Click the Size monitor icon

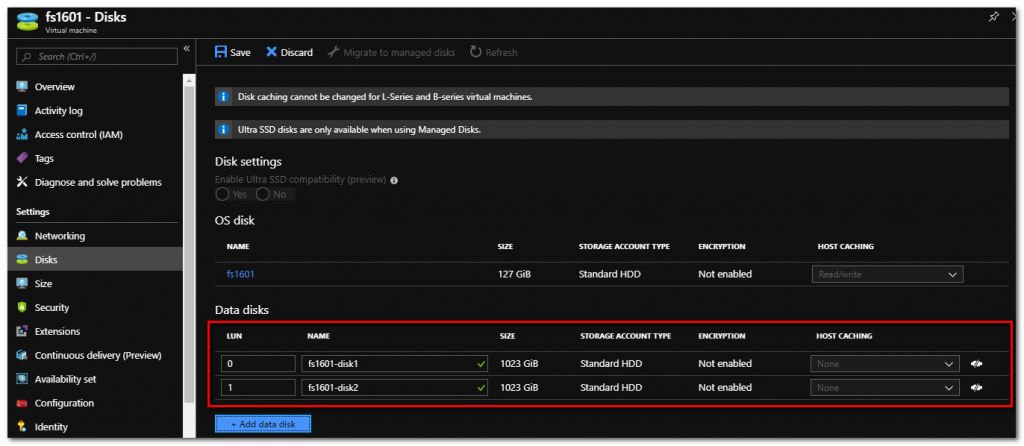22,283
